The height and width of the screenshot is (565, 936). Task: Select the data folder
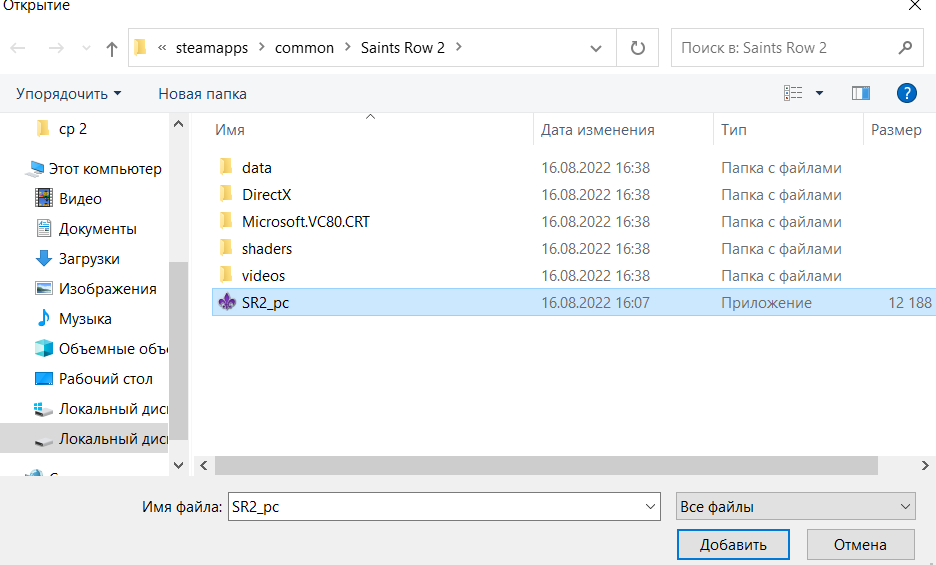point(257,168)
